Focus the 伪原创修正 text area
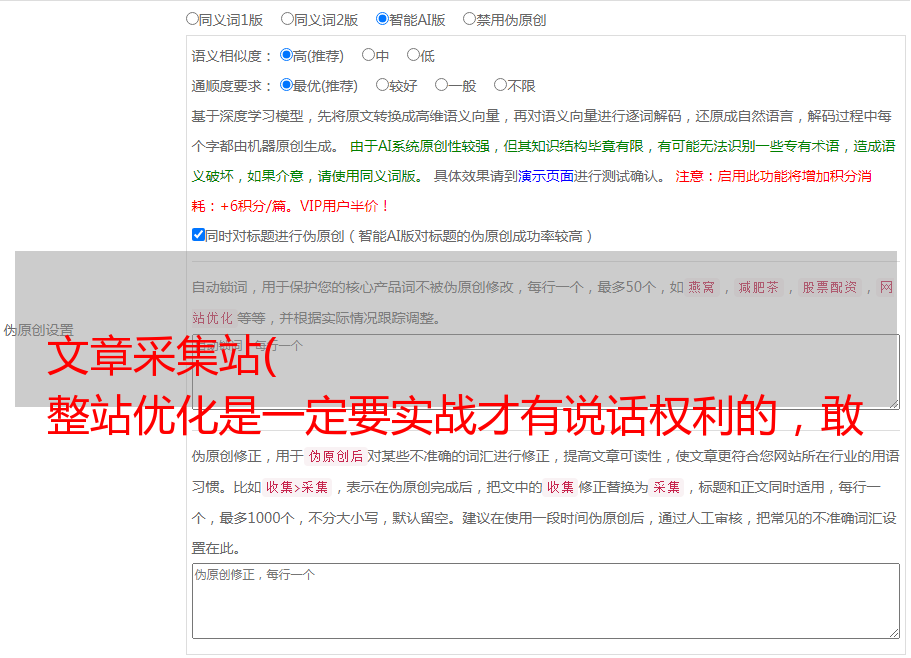Image resolution: width=911 pixels, height=658 pixels. tap(545, 600)
